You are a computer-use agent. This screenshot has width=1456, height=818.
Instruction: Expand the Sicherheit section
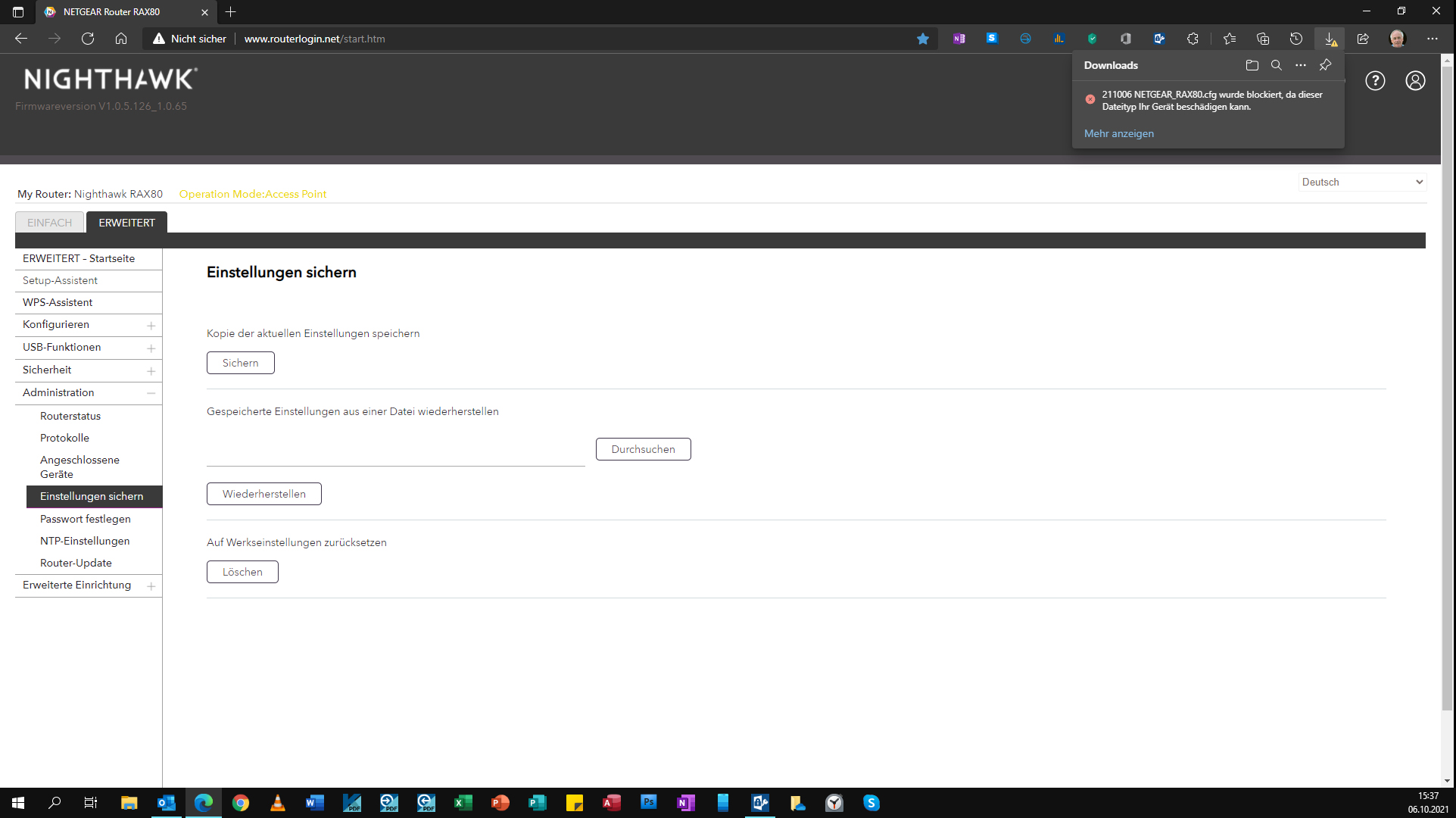click(151, 371)
